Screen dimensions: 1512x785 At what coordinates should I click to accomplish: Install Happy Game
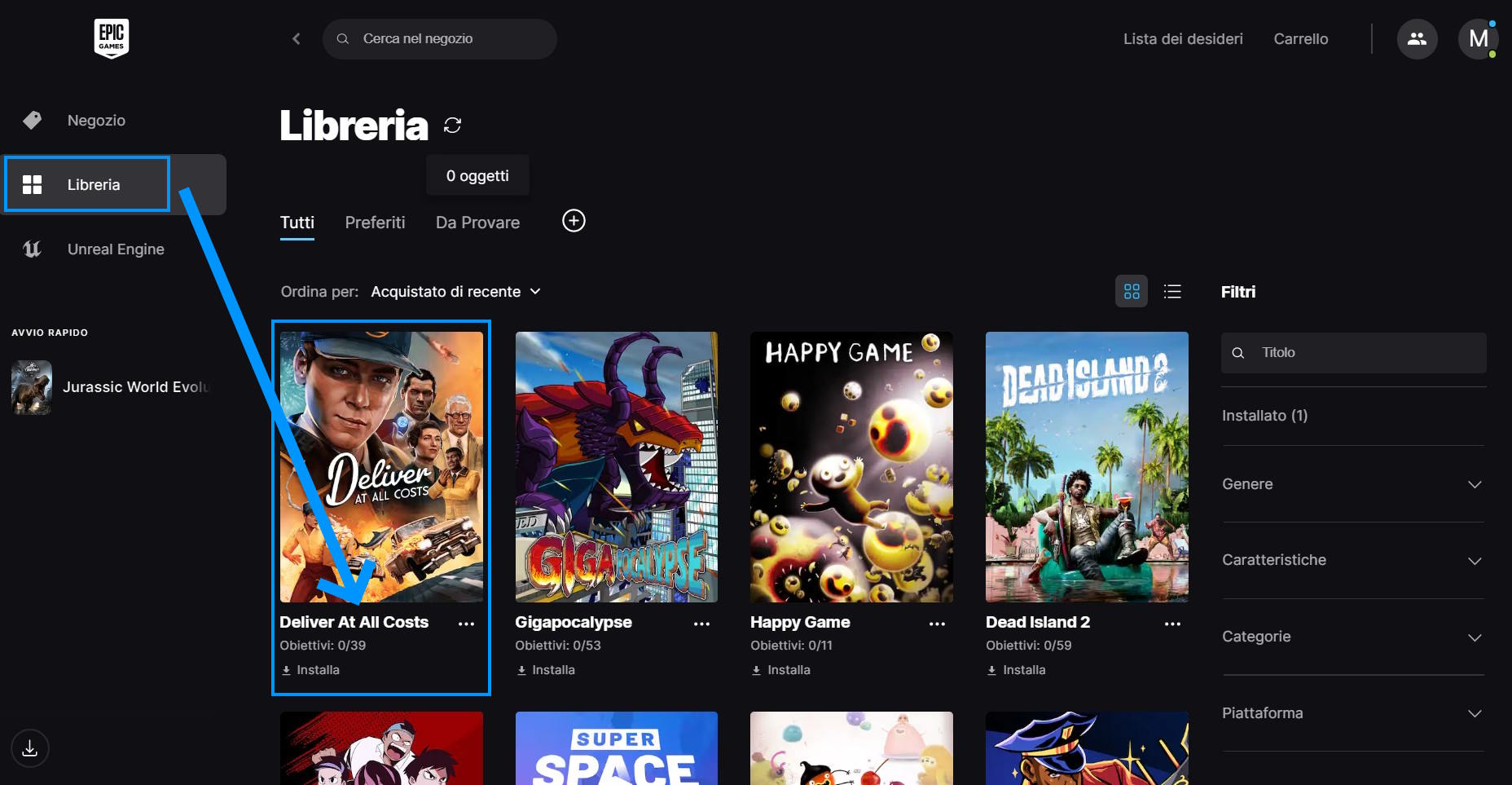781,670
